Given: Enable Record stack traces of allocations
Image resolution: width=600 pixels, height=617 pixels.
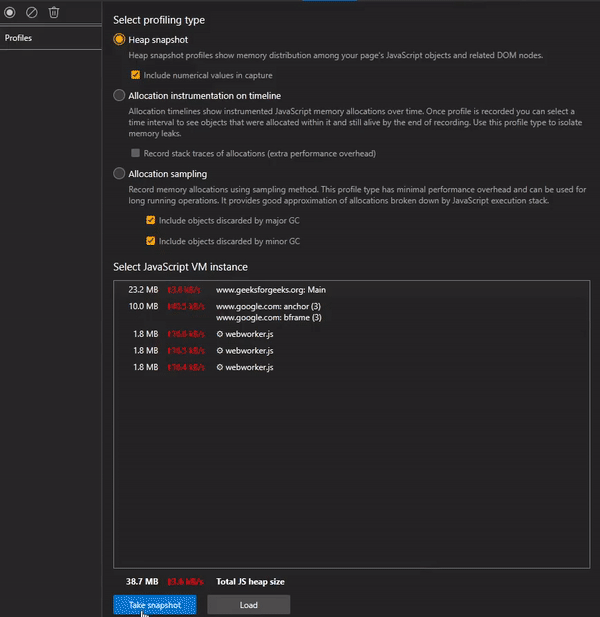Looking at the screenshot, I should 136,153.
